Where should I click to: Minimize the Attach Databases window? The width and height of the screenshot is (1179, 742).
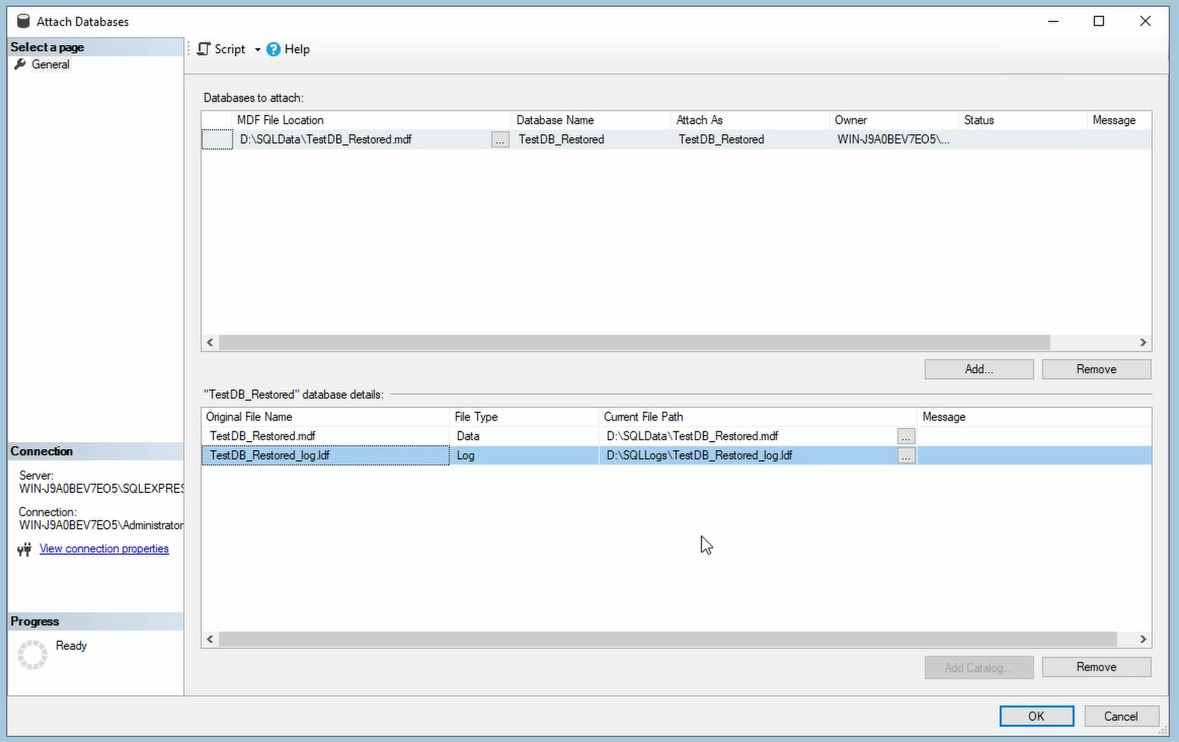[1053, 21]
